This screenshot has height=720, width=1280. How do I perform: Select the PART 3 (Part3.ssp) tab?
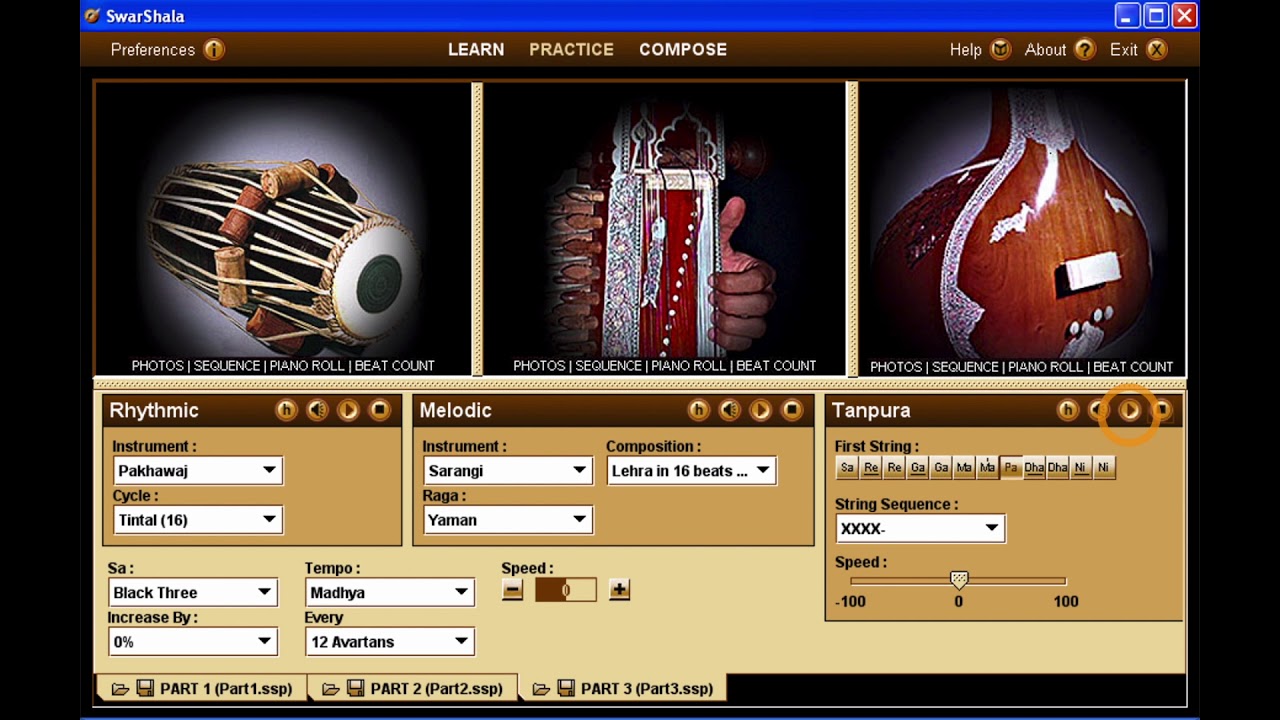(622, 689)
